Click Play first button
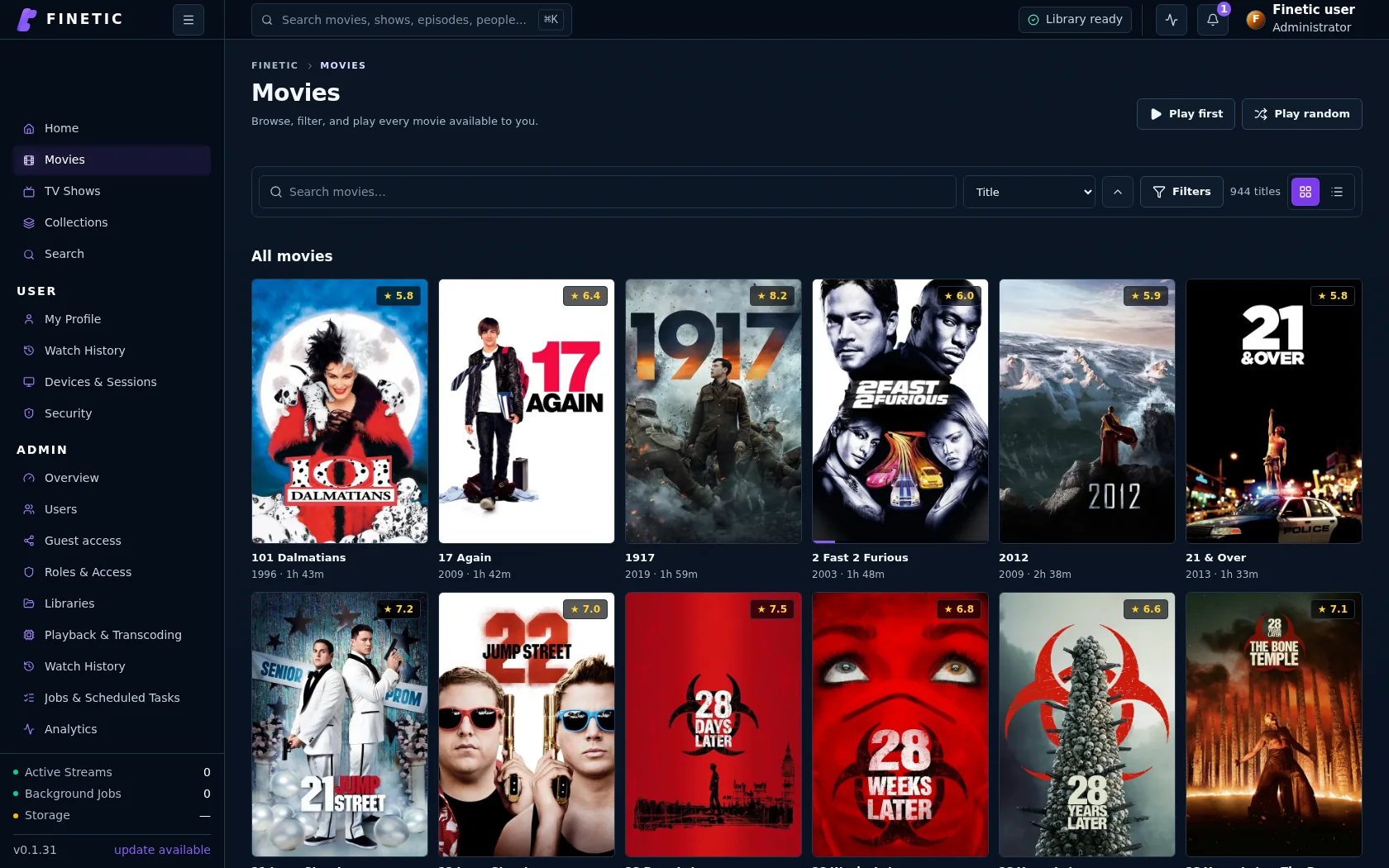Image resolution: width=1389 pixels, height=868 pixels. pos(1186,114)
